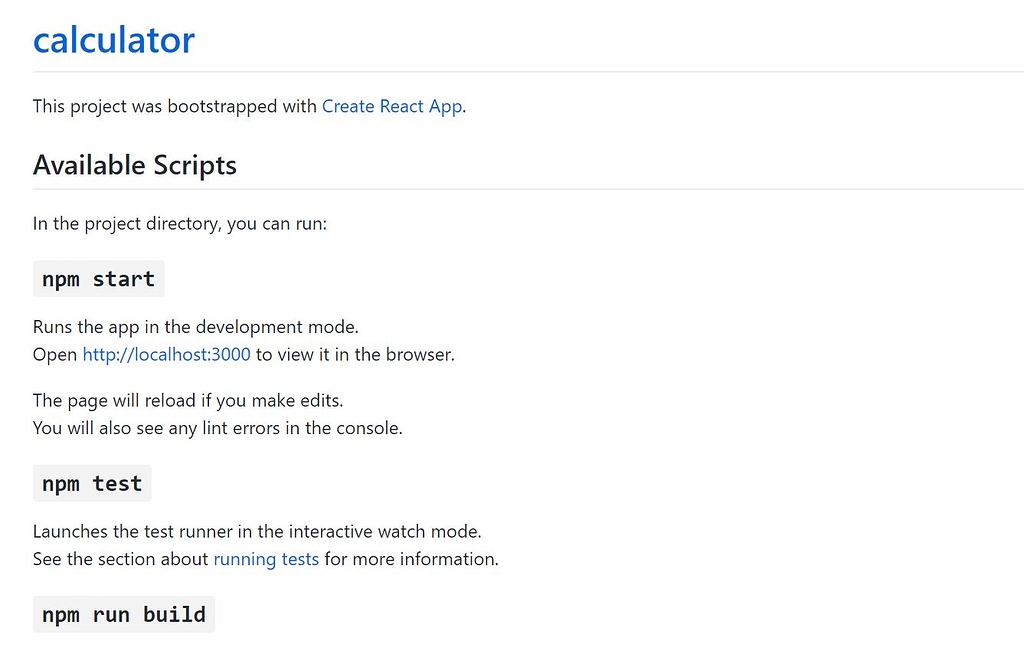Click the more information sentence text

tap(410, 559)
